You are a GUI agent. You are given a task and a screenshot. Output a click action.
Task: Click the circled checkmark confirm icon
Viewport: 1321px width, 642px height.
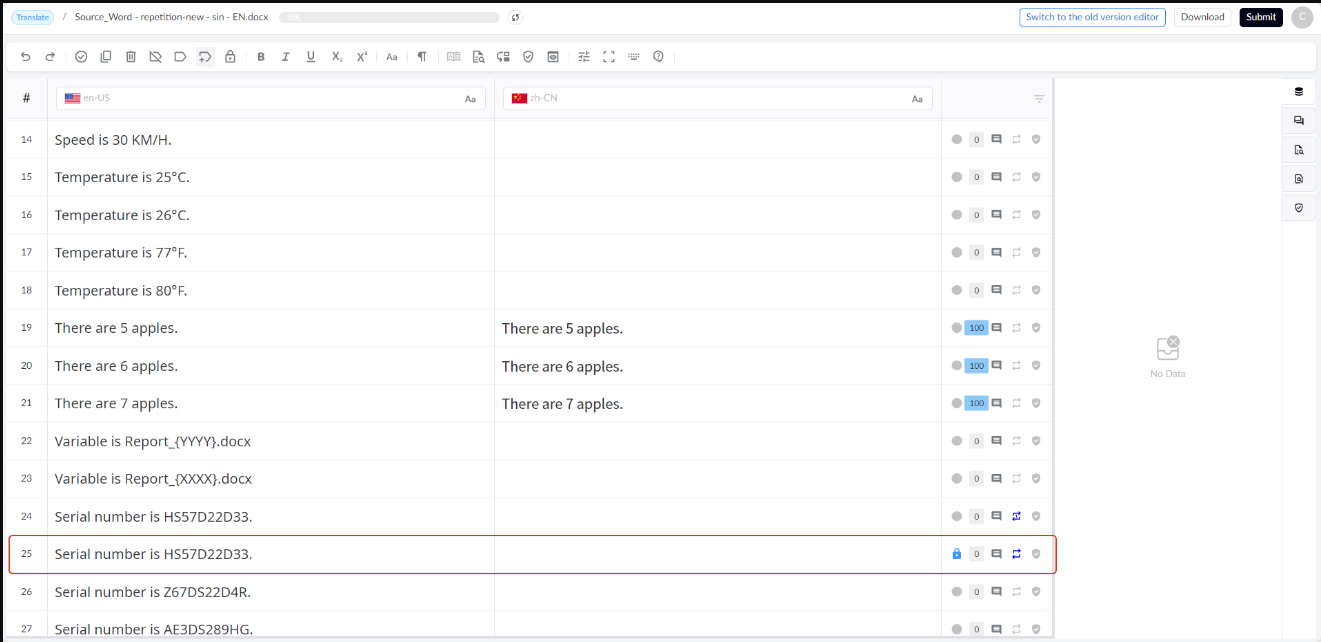(81, 57)
